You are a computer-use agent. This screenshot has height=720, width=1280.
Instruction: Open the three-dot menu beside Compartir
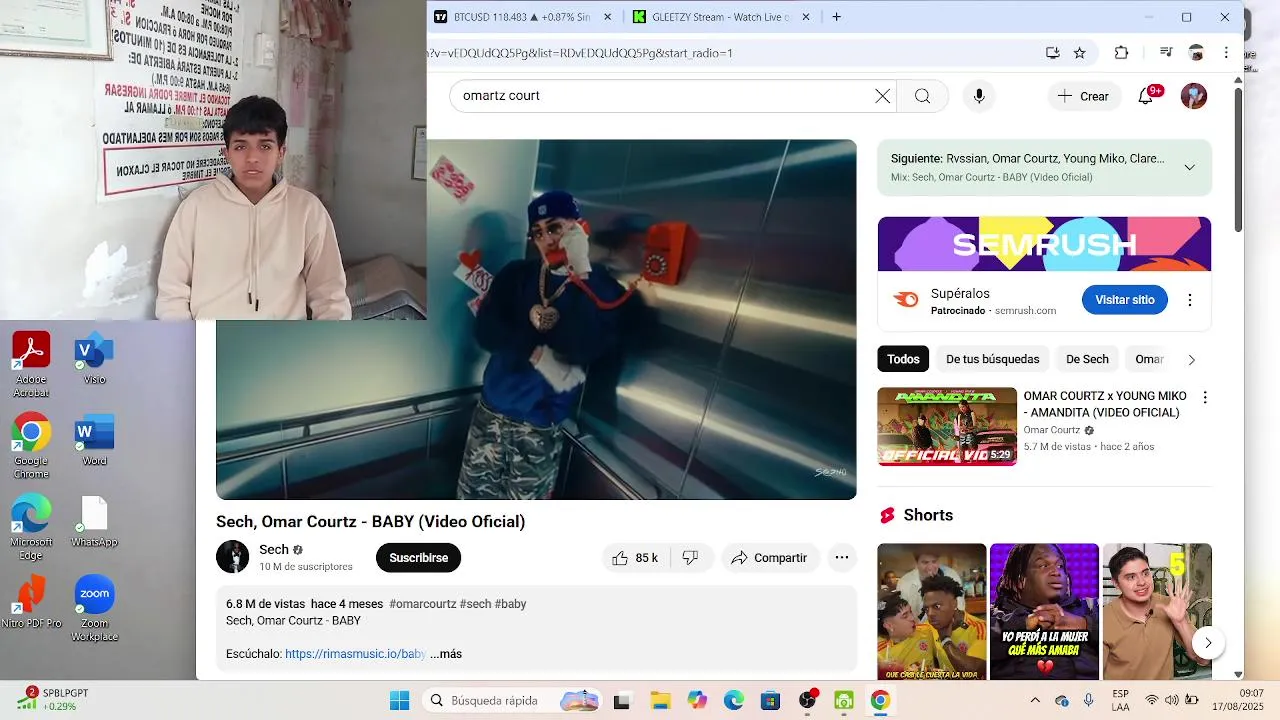[x=842, y=558]
